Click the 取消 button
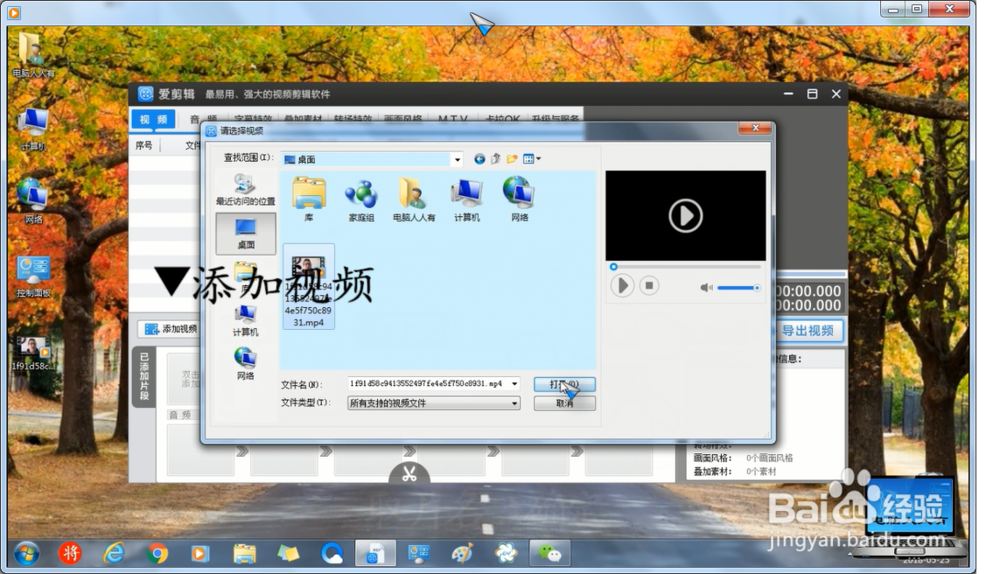This screenshot has width=1000, height=574. (x=564, y=404)
